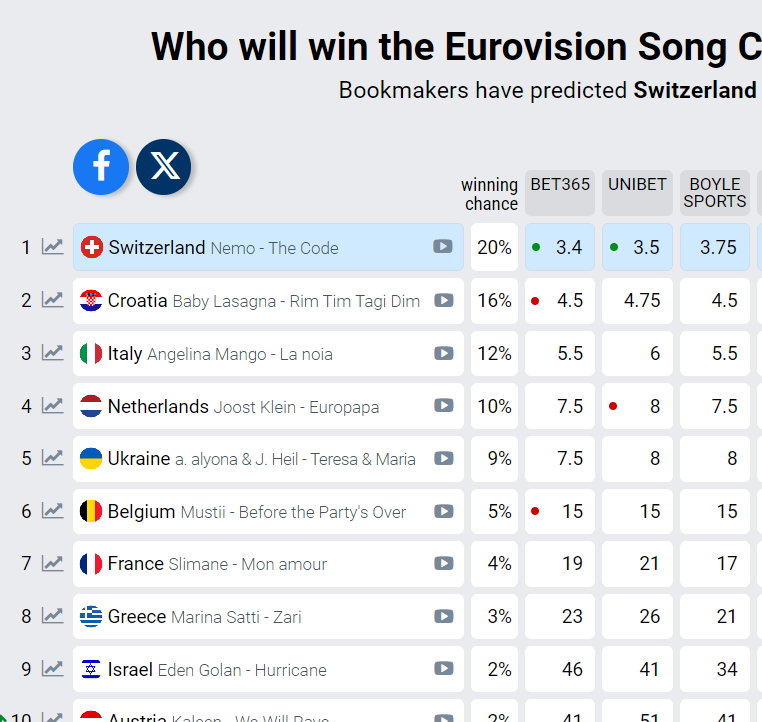762x722 pixels.
Task: Watch the Ukraine Teresa & Maria video
Action: pos(443,459)
